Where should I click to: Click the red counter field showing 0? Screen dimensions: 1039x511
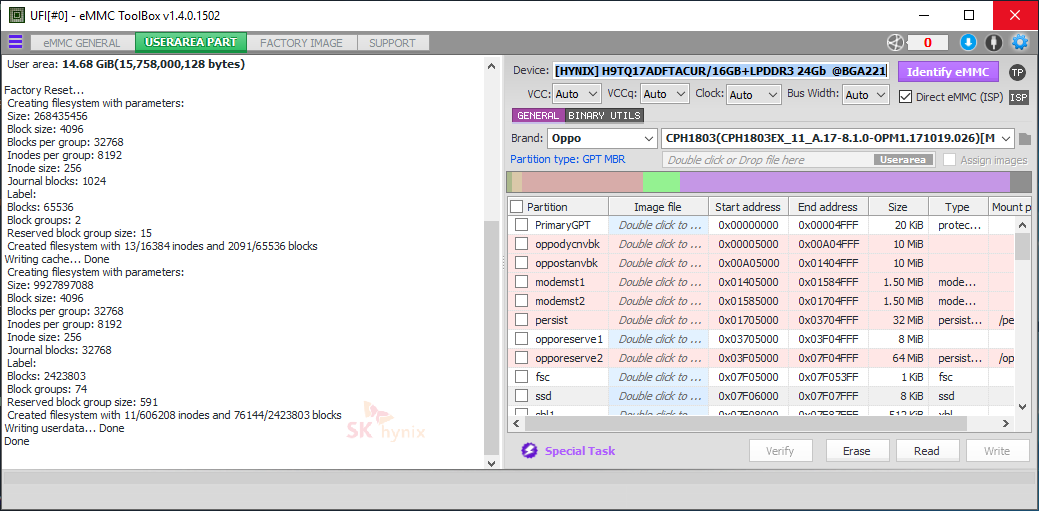coord(928,43)
